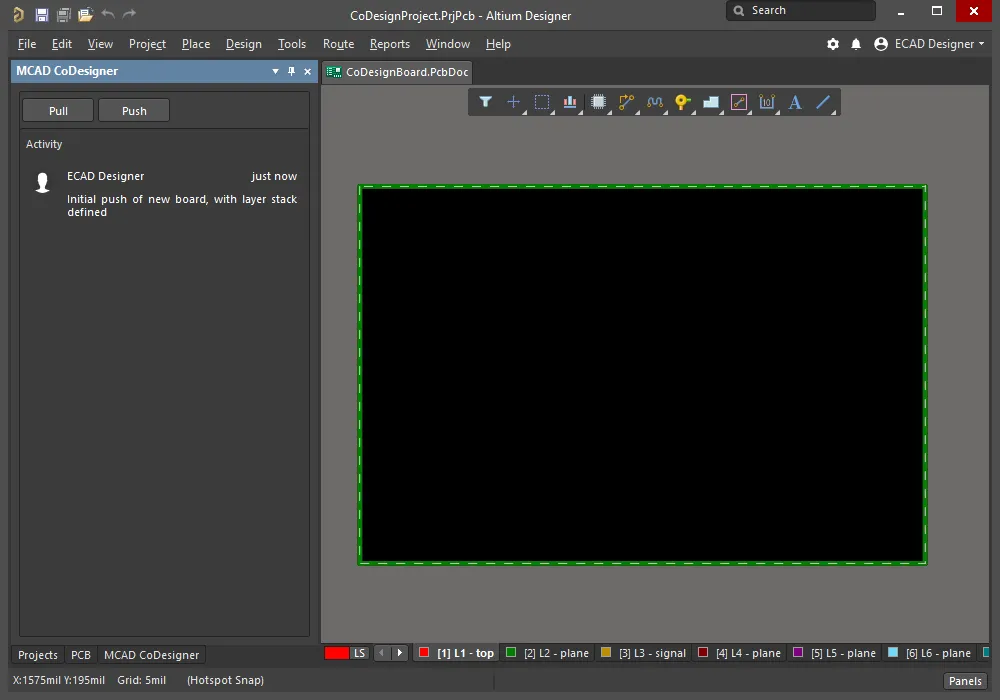
Task: Click the selection filter funnel icon
Action: pyautogui.click(x=485, y=102)
